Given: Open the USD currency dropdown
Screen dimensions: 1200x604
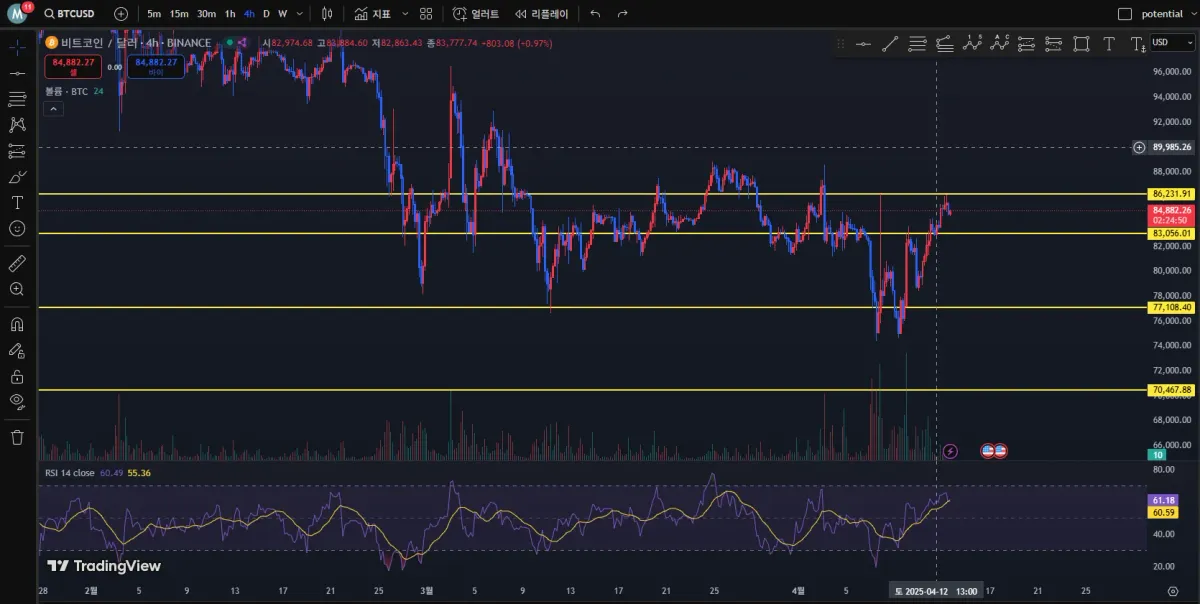Looking at the screenshot, I should pos(1172,42).
